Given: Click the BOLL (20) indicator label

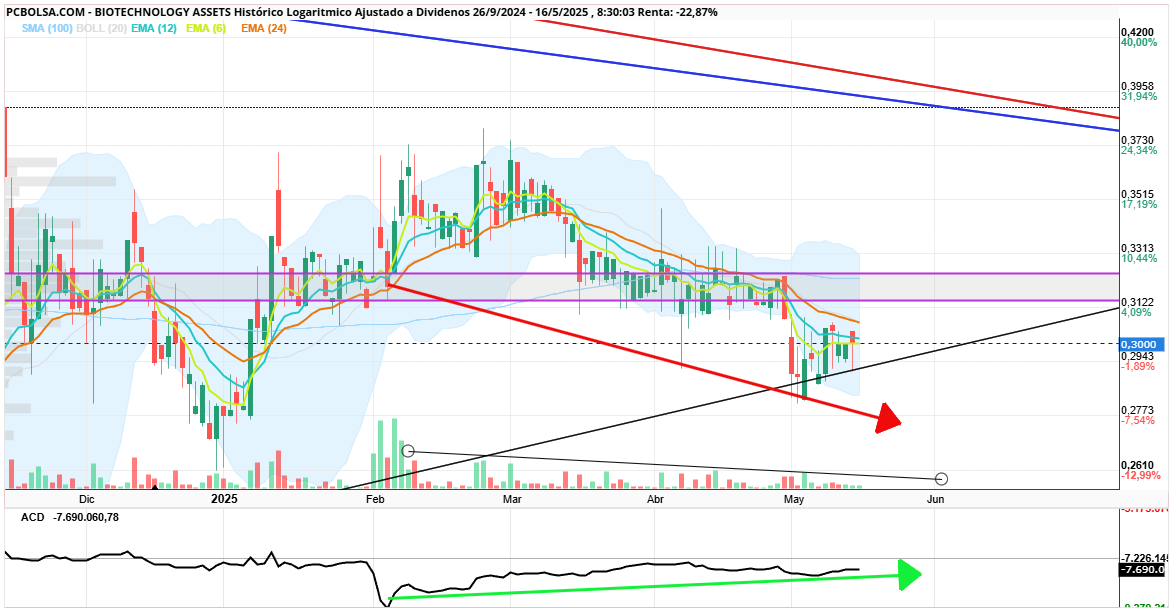Looking at the screenshot, I should (101, 28).
